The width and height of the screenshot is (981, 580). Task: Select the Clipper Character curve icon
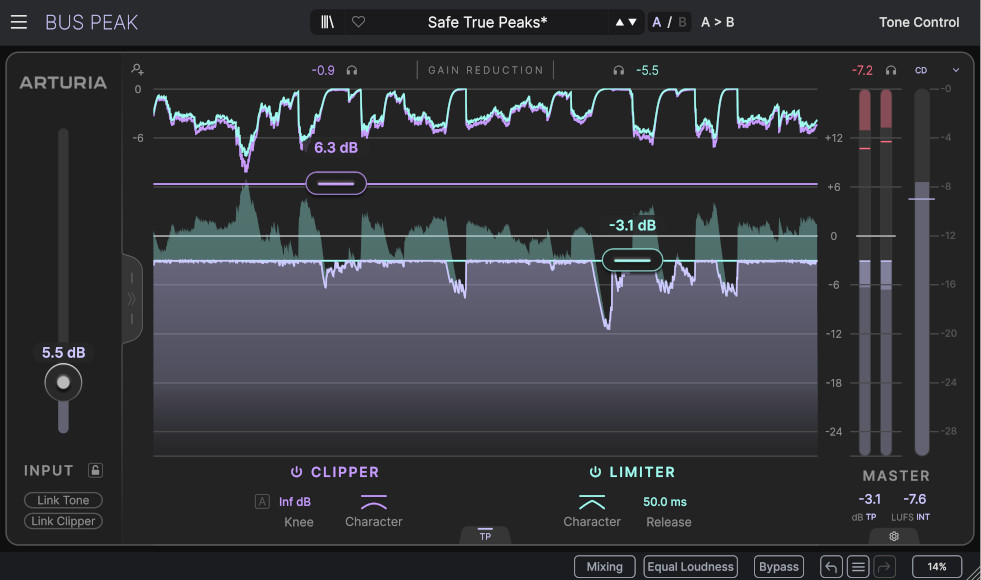pyautogui.click(x=373, y=503)
